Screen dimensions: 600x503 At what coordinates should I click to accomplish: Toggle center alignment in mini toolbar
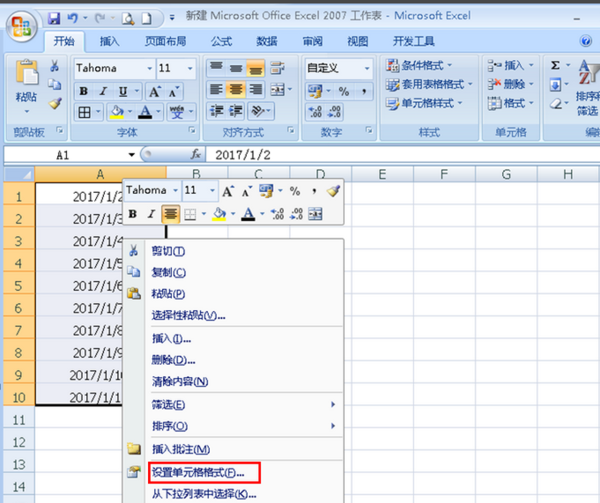(x=170, y=214)
